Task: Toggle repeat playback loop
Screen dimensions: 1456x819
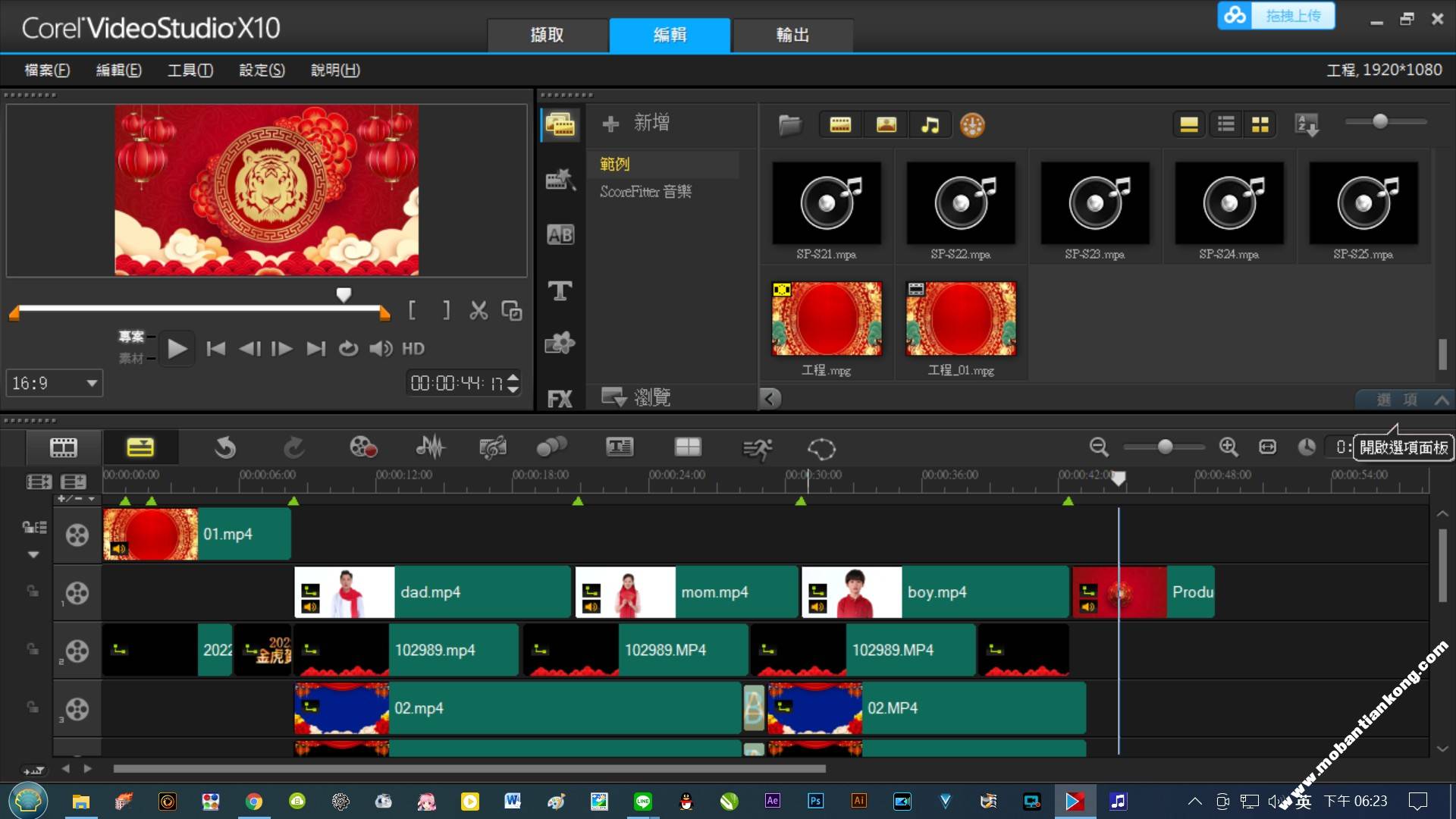Action: tap(348, 349)
